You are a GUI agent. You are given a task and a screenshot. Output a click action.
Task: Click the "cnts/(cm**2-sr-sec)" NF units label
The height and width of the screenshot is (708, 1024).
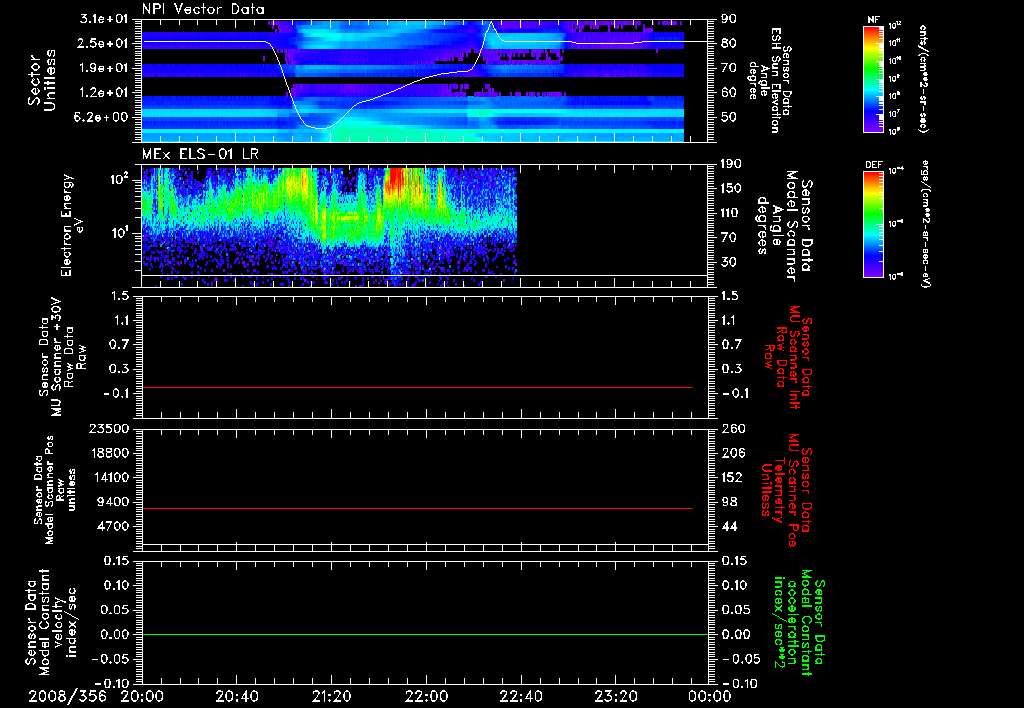click(923, 78)
